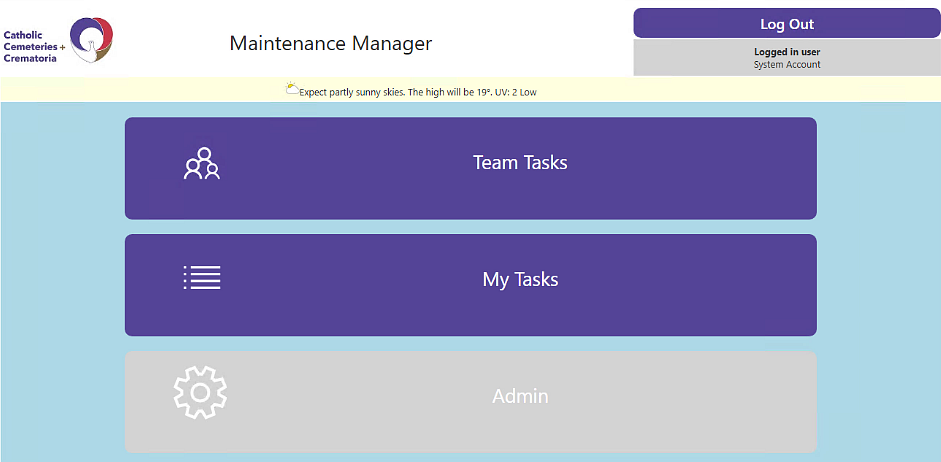
Task: Click the 'Expect partly sunny skies' text
Action: 352,92
